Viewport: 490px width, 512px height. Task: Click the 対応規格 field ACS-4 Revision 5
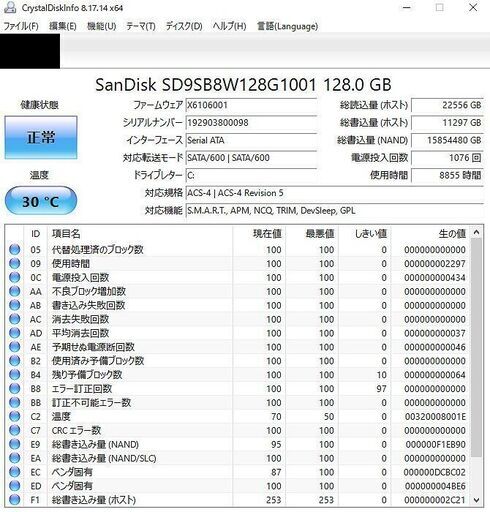click(334, 193)
